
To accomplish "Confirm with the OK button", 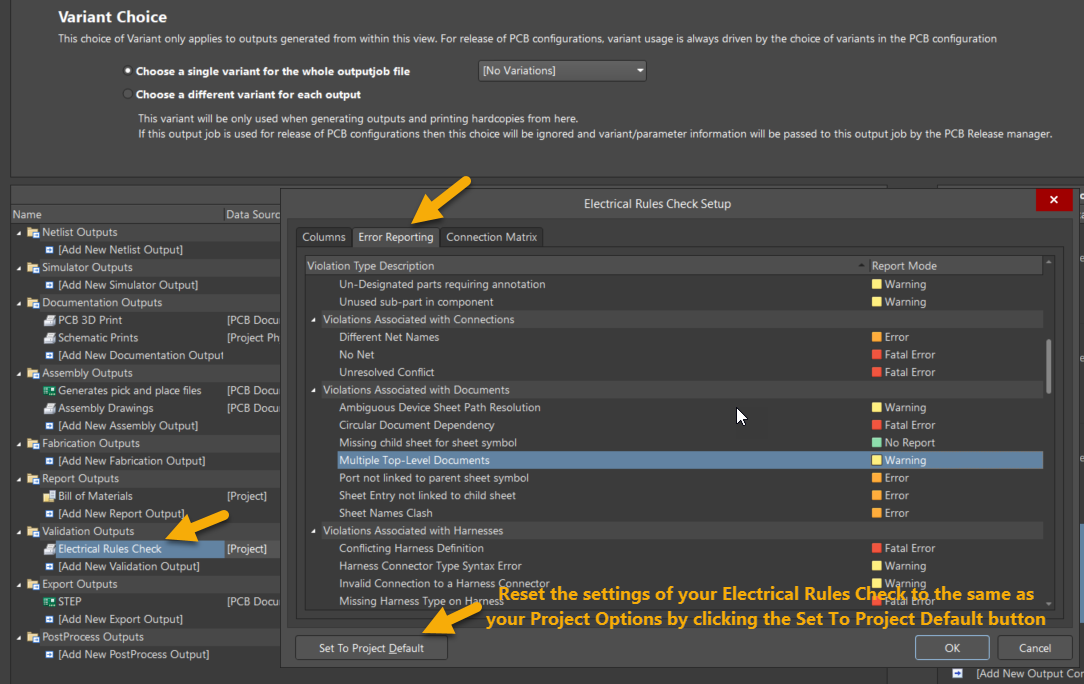I will [x=952, y=648].
